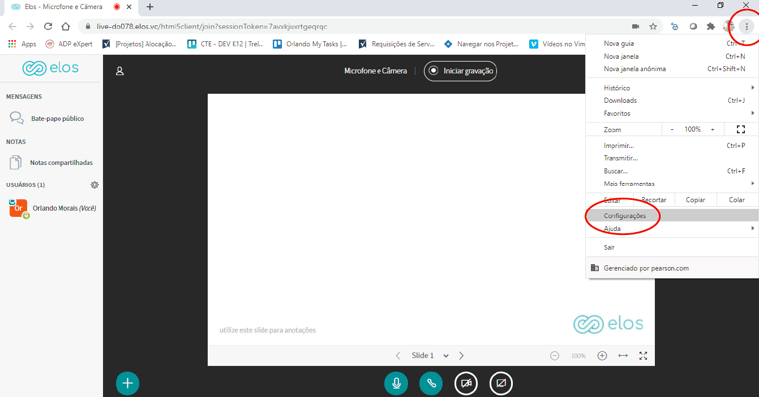Increase Chrome zoom level with plus

[713, 129]
